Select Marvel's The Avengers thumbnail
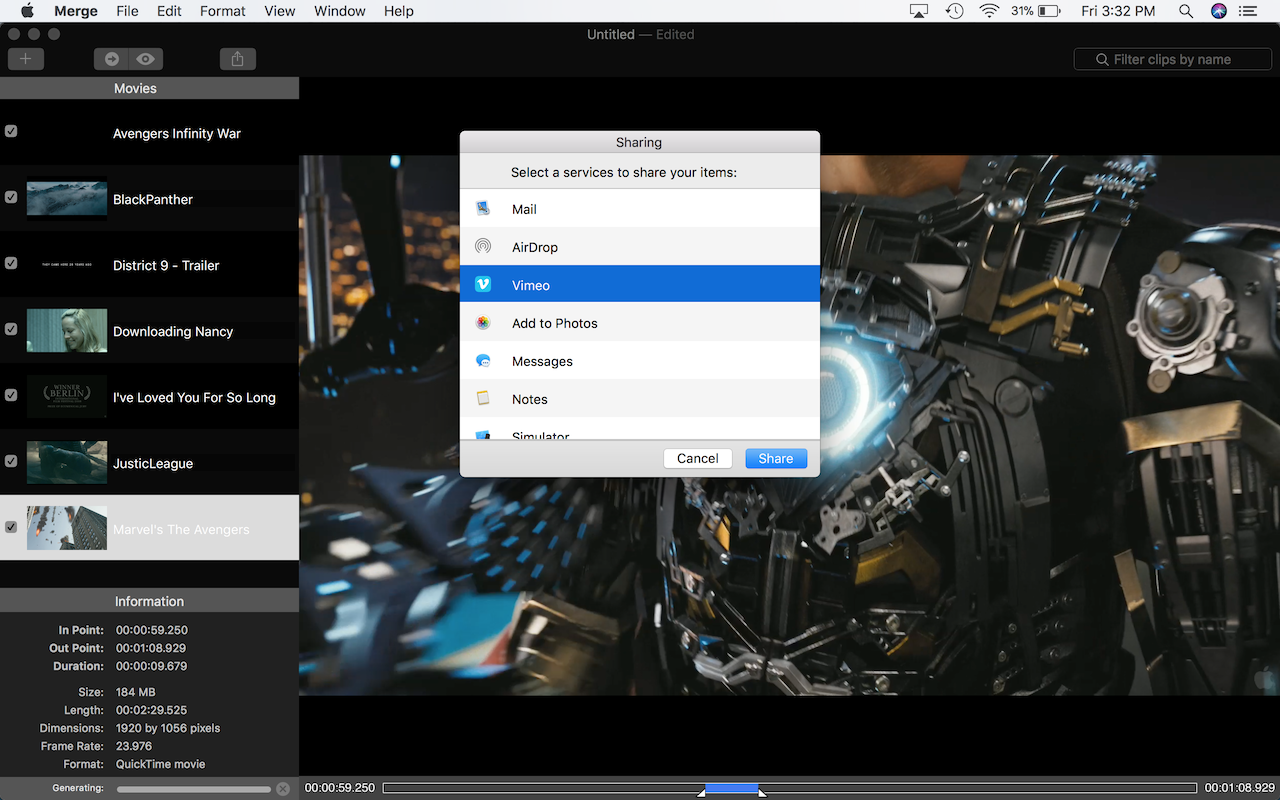Viewport: 1280px width, 800px height. [x=67, y=528]
